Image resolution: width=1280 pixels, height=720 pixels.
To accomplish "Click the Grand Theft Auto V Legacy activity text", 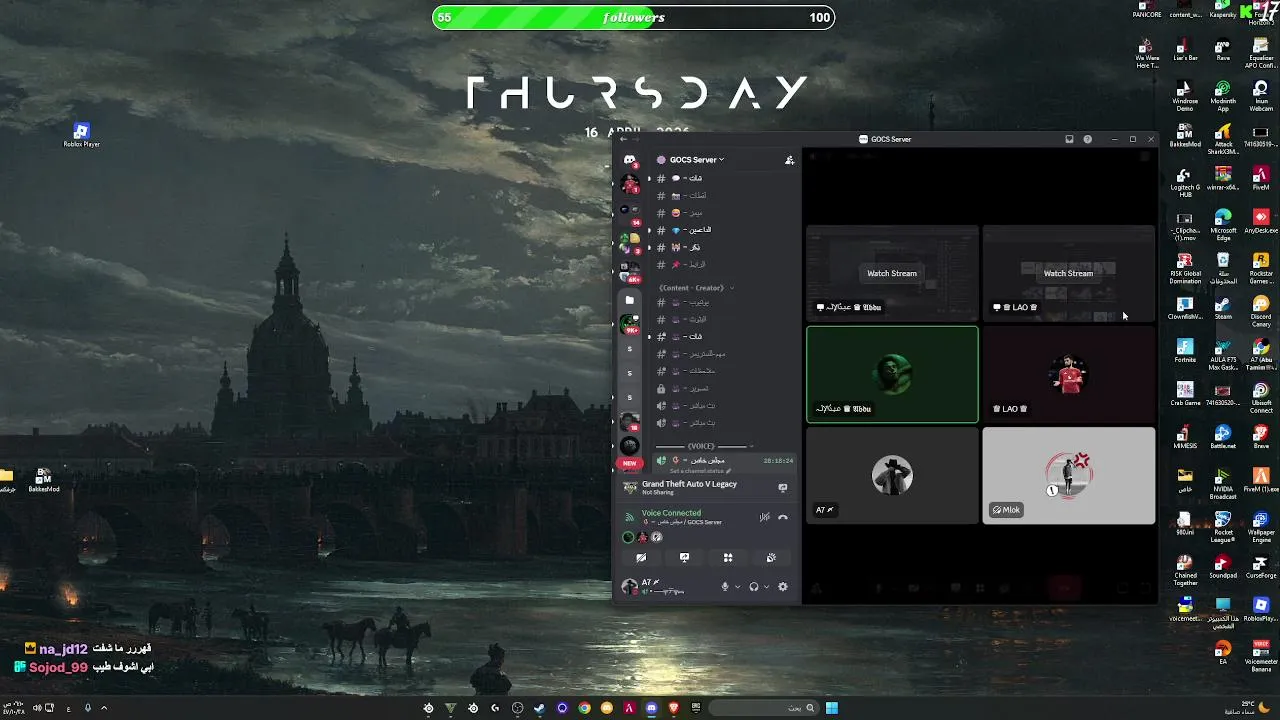I will [x=689, y=484].
